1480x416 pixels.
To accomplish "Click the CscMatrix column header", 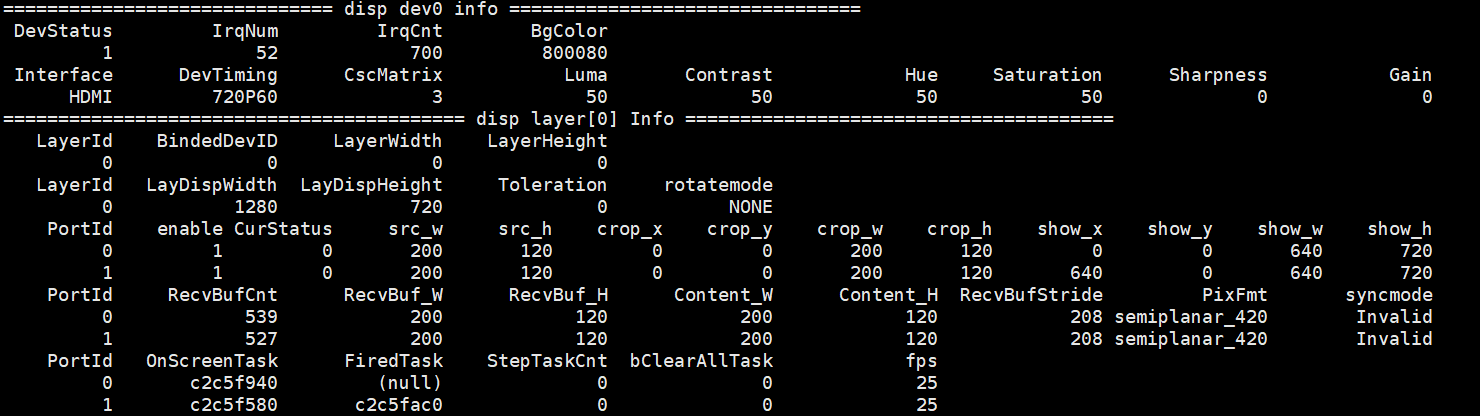I will [393, 75].
